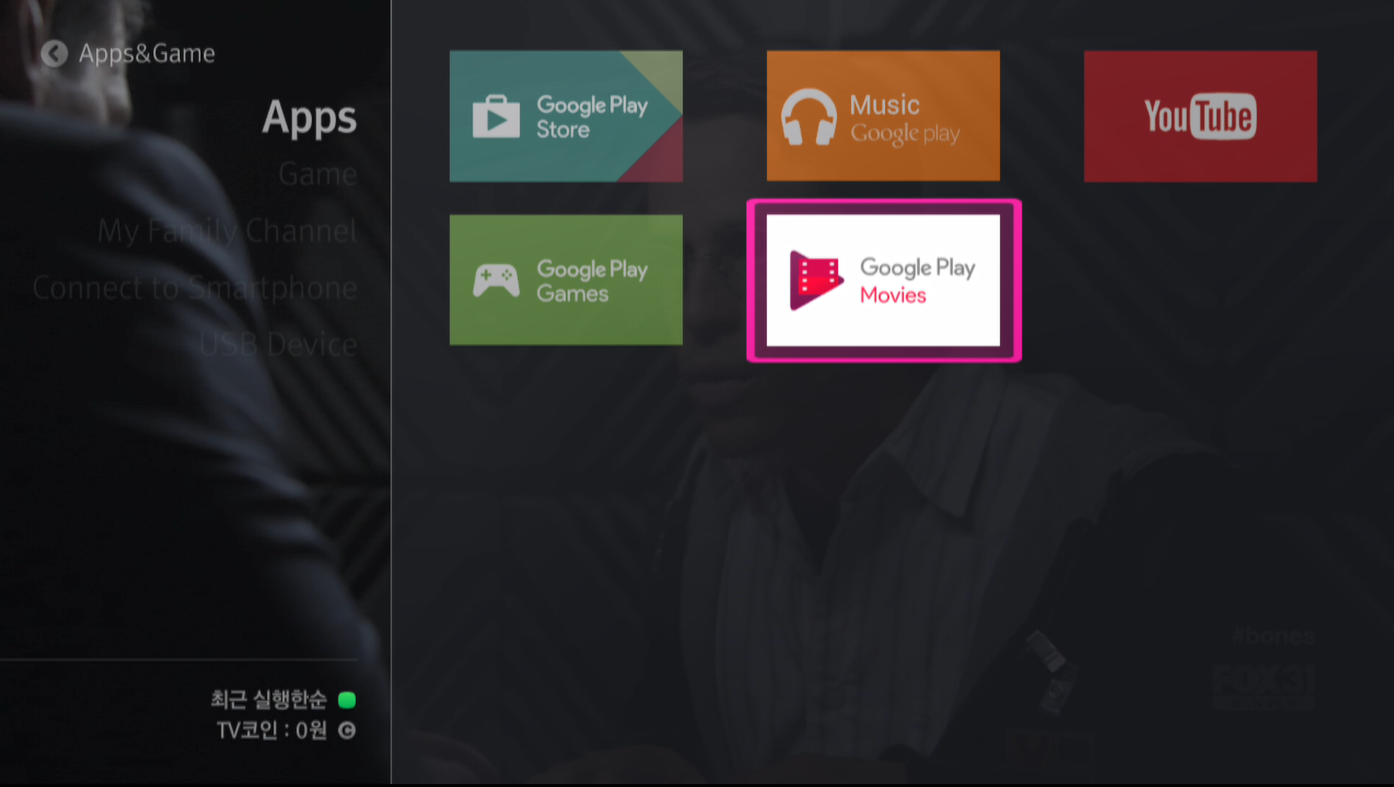Click the 최근 실행한순 sort label
1394x787 pixels.
point(269,699)
